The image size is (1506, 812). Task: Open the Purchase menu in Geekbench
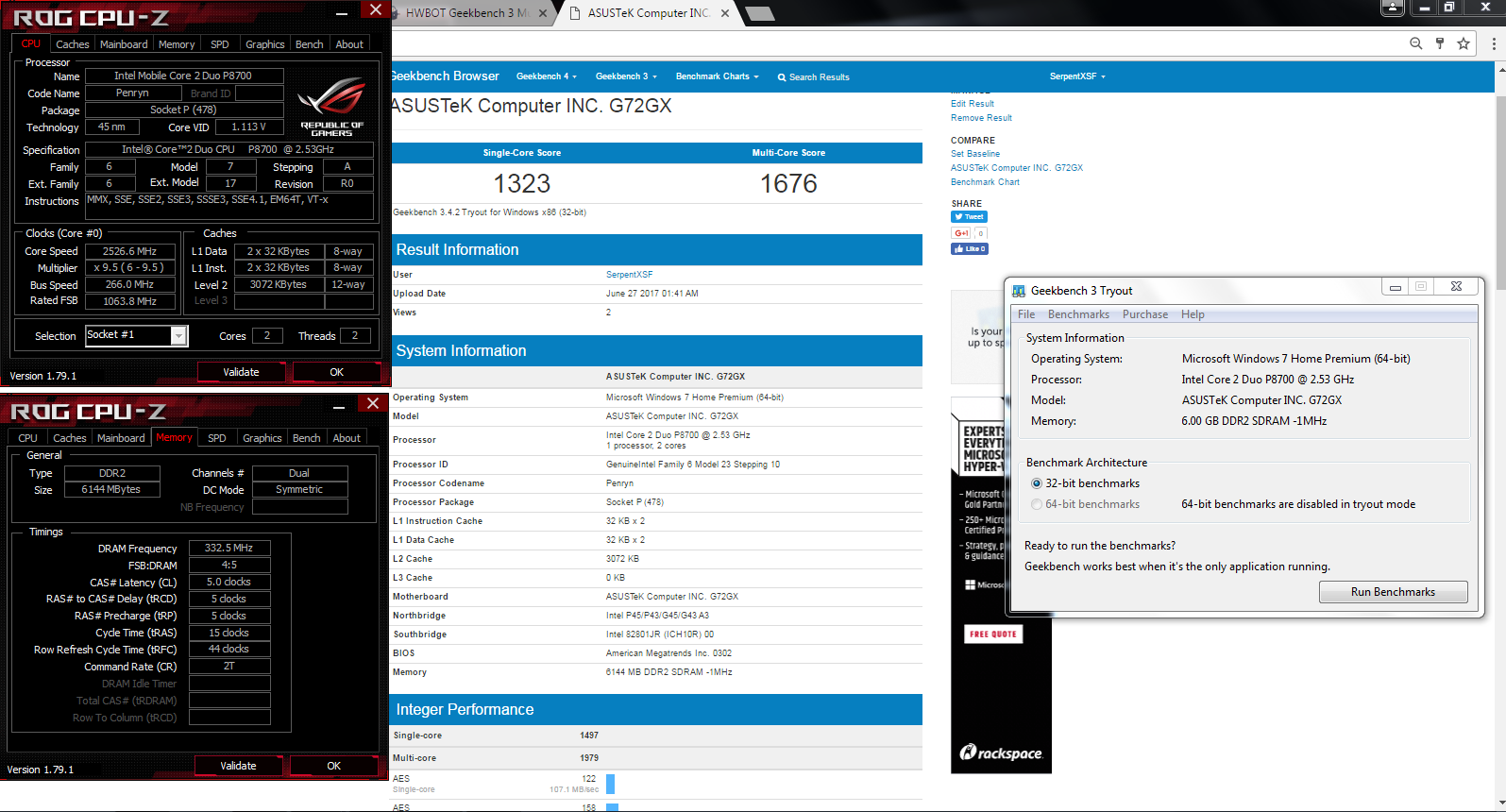coord(1145,314)
